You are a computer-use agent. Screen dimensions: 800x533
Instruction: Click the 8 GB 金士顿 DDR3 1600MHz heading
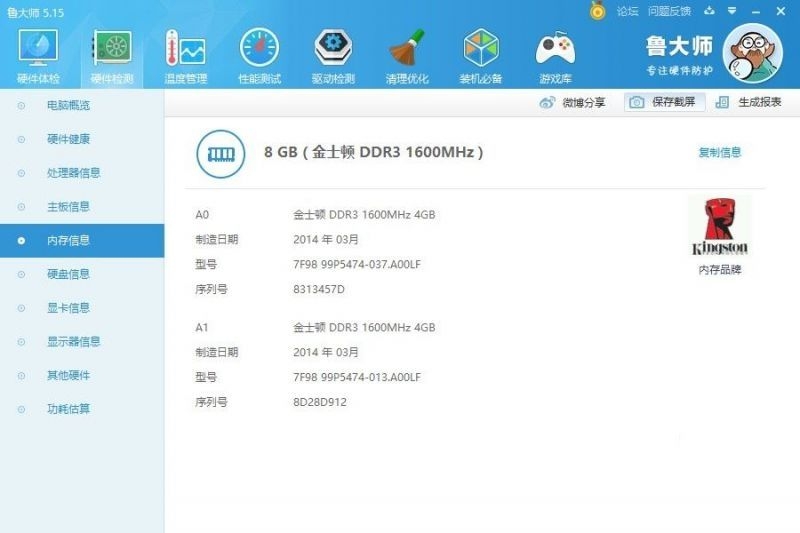[373, 152]
